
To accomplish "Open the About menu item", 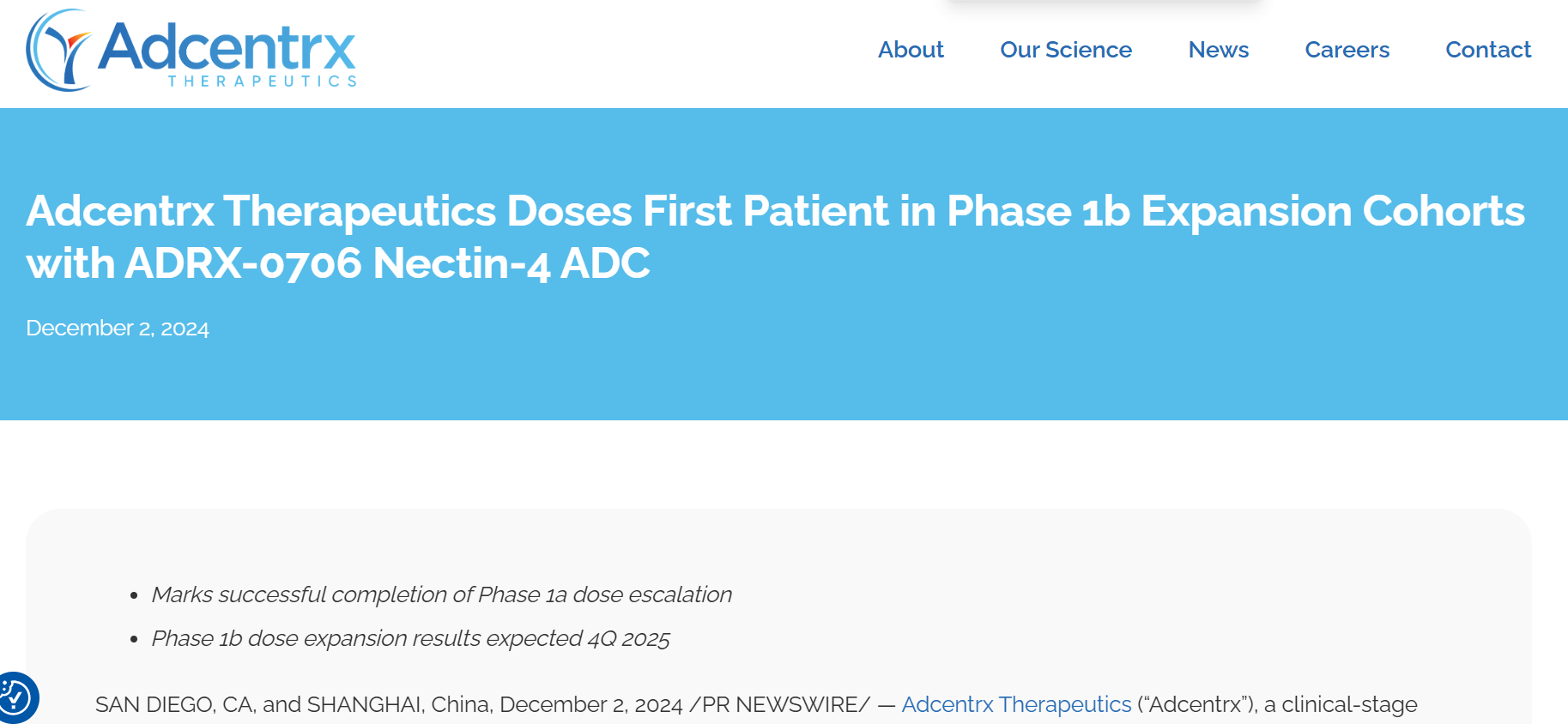I will point(911,50).
